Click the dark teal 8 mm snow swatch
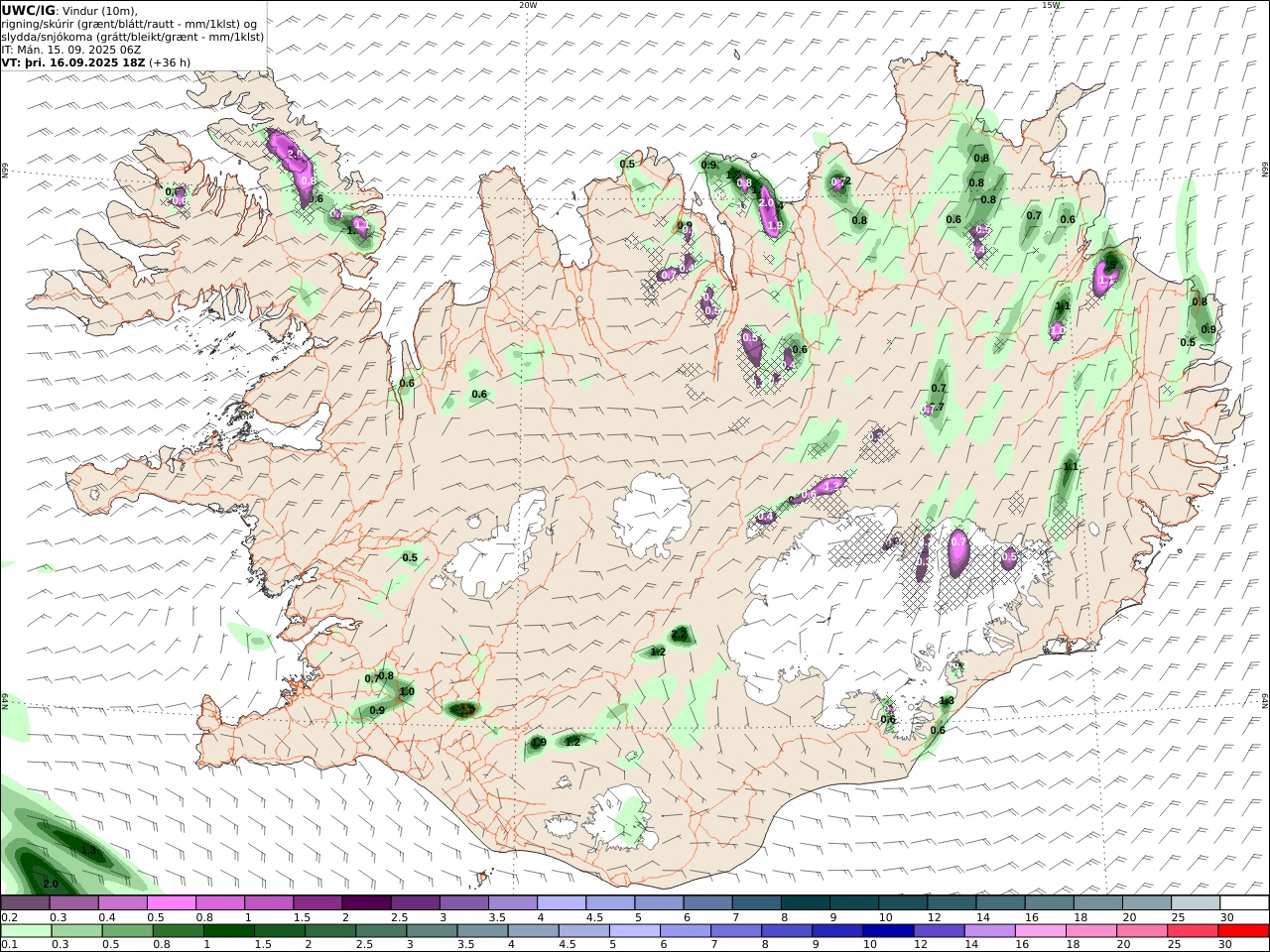The image size is (1270, 952). 805,903
